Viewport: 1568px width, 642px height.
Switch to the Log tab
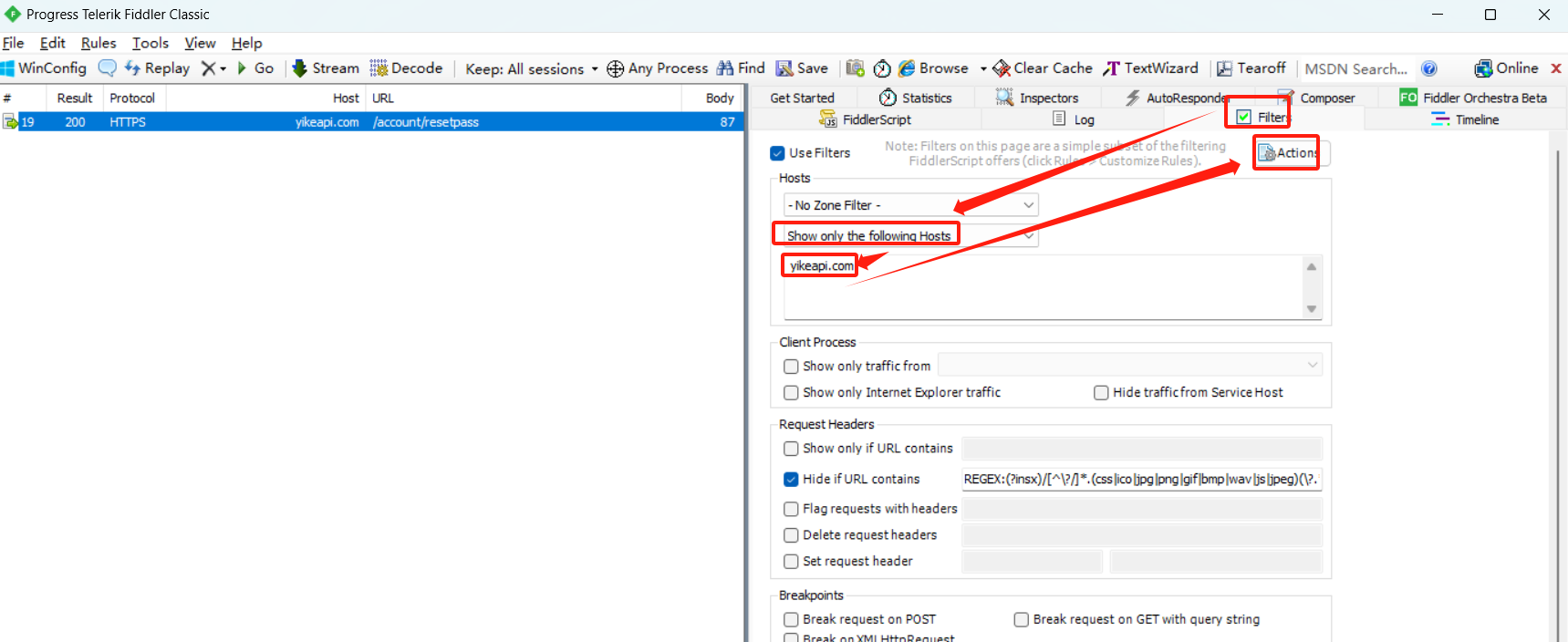coord(1073,119)
